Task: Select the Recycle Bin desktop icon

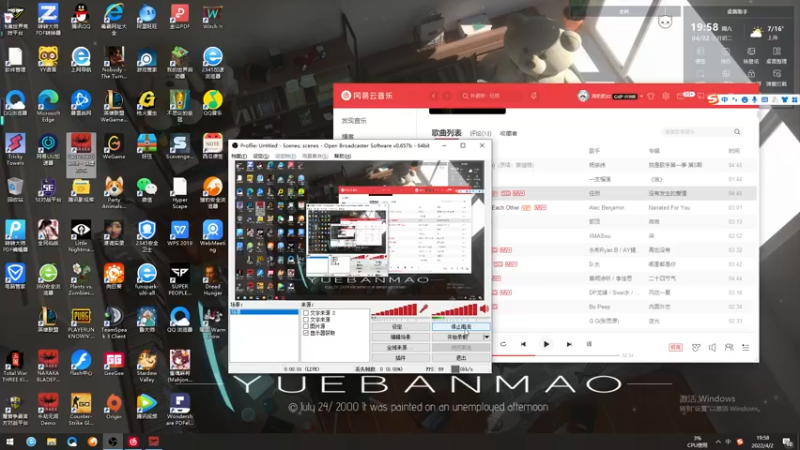Action: pos(15,190)
